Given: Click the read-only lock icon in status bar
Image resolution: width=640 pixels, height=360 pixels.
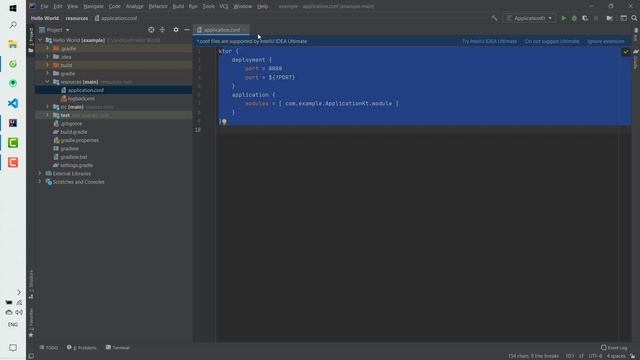Looking at the screenshot, I should tap(633, 356).
